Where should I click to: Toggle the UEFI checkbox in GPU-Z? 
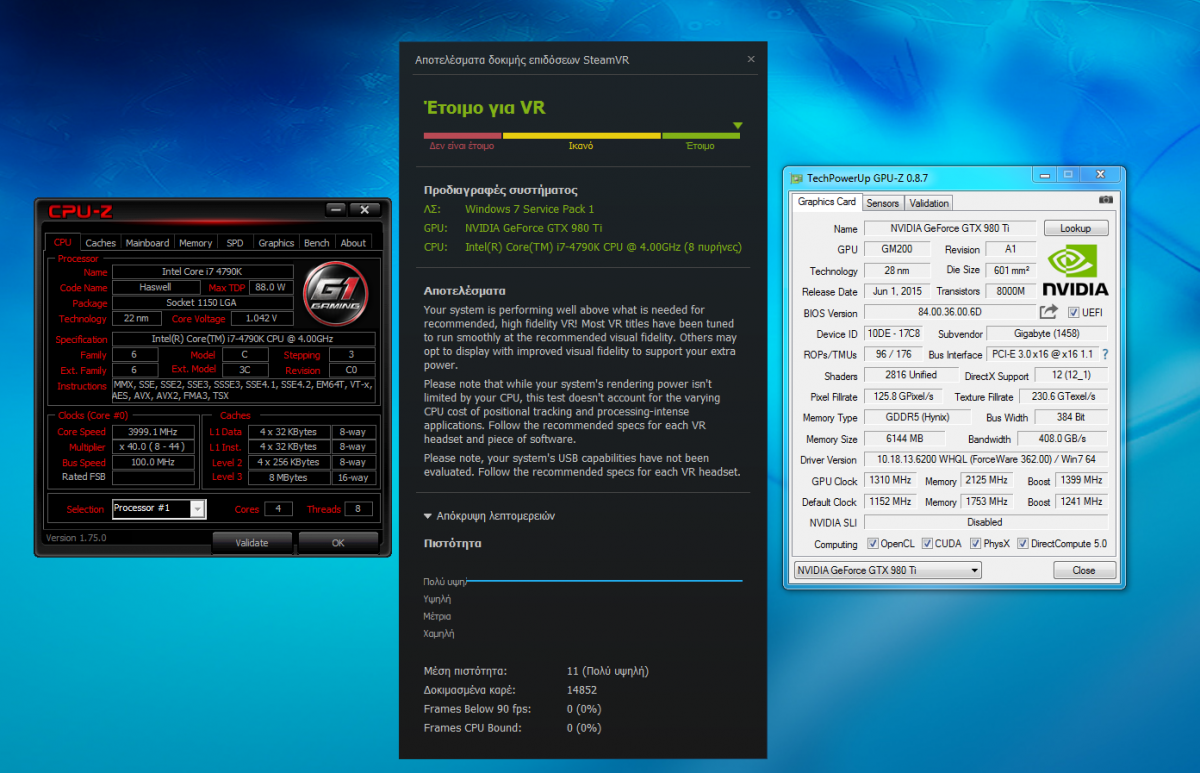click(1074, 312)
